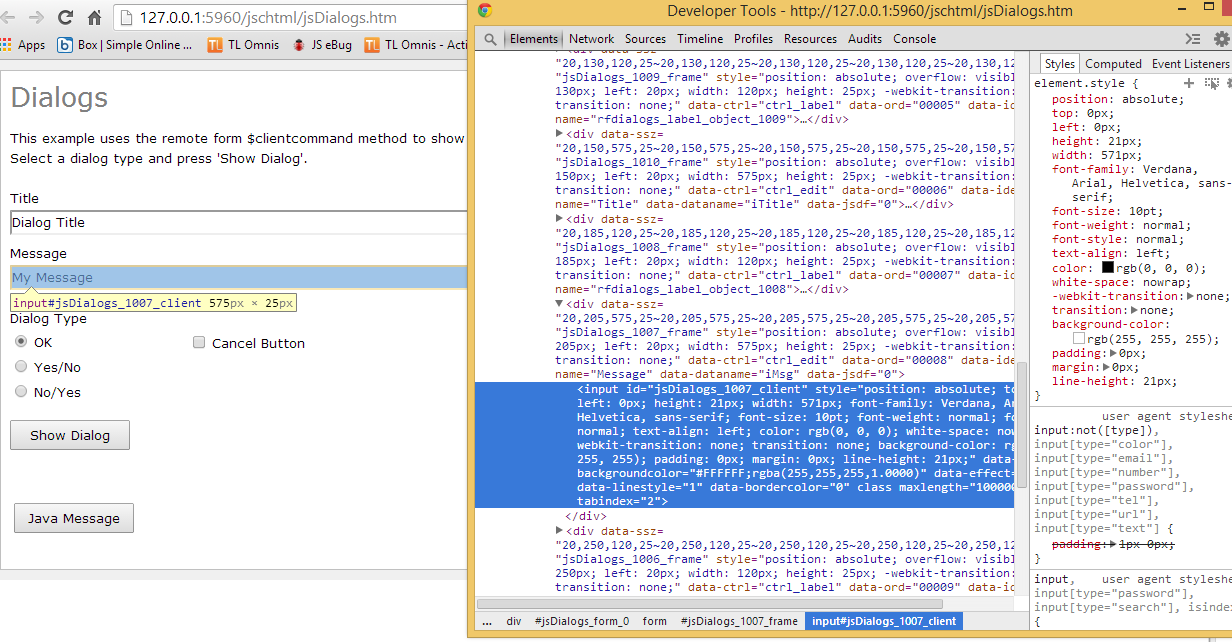The height and width of the screenshot is (642, 1232).
Task: Reload the page using the refresh icon
Action: click(x=64, y=17)
